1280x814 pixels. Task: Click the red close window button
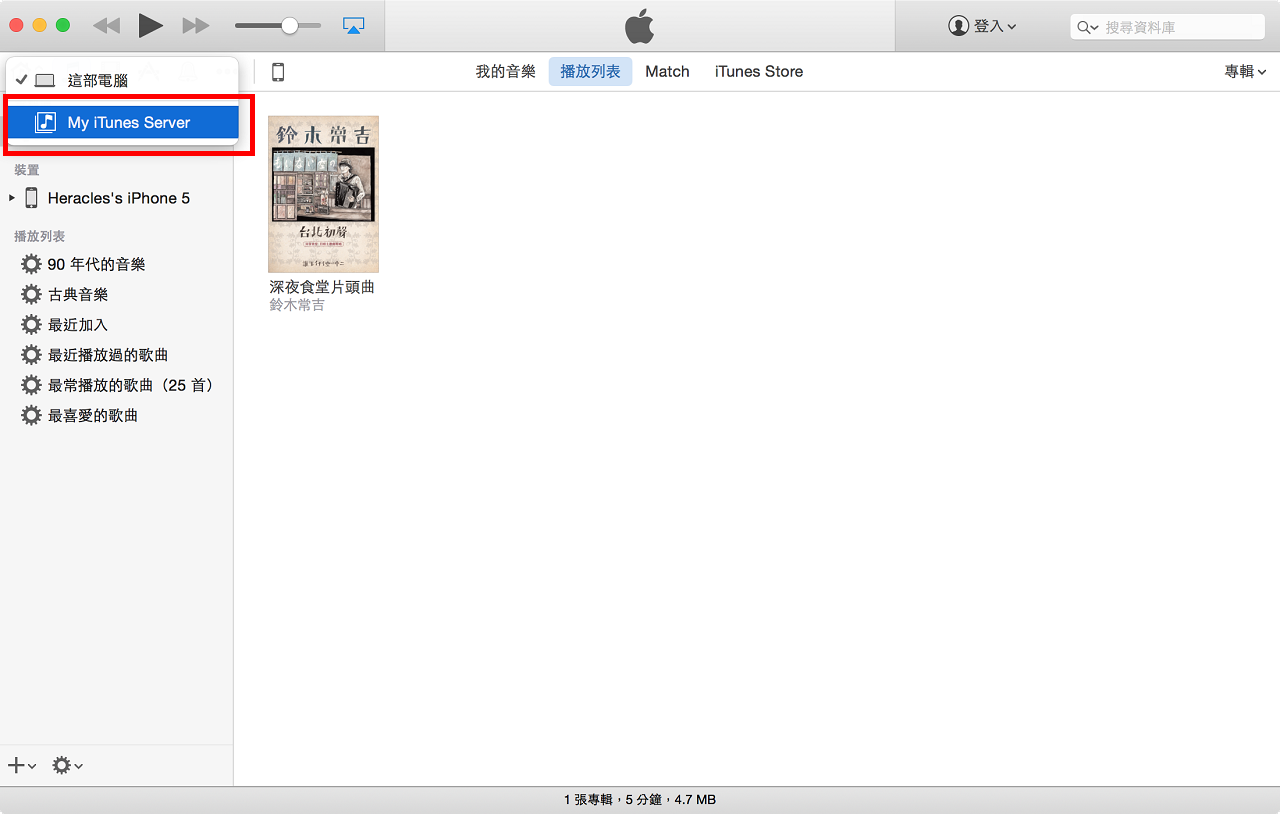point(16,26)
